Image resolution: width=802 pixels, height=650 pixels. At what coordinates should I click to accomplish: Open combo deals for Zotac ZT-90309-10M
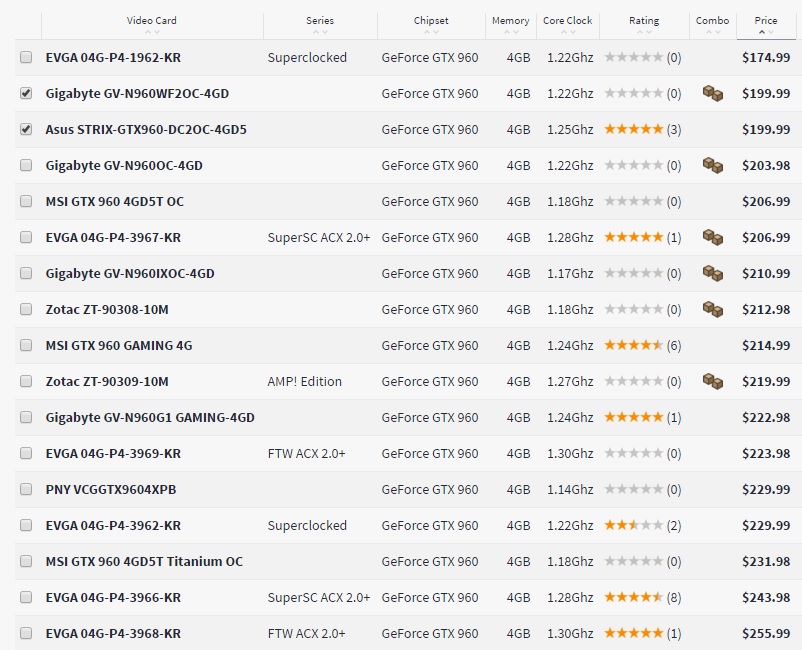(x=712, y=381)
